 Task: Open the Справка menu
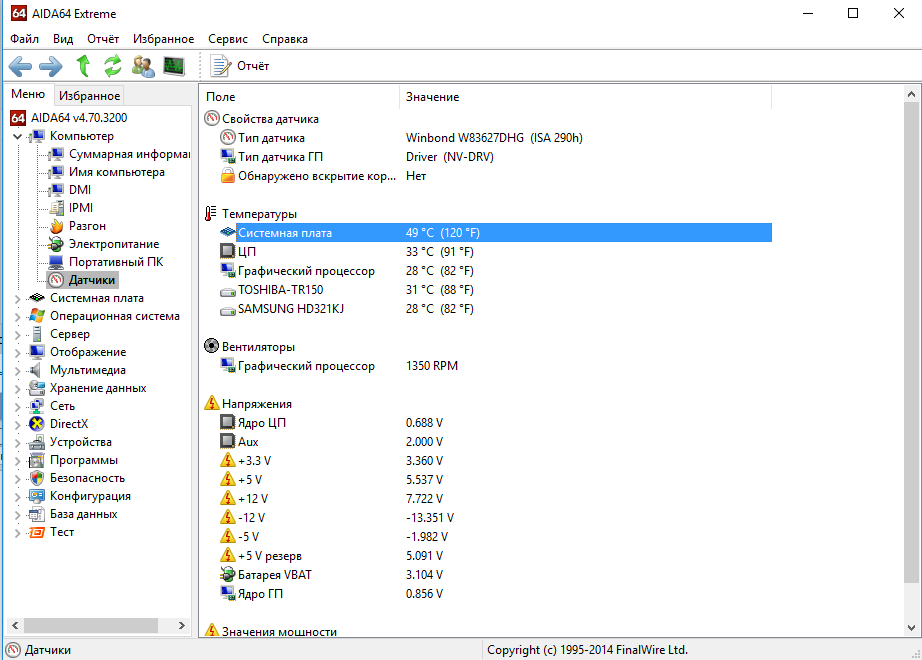(x=285, y=39)
